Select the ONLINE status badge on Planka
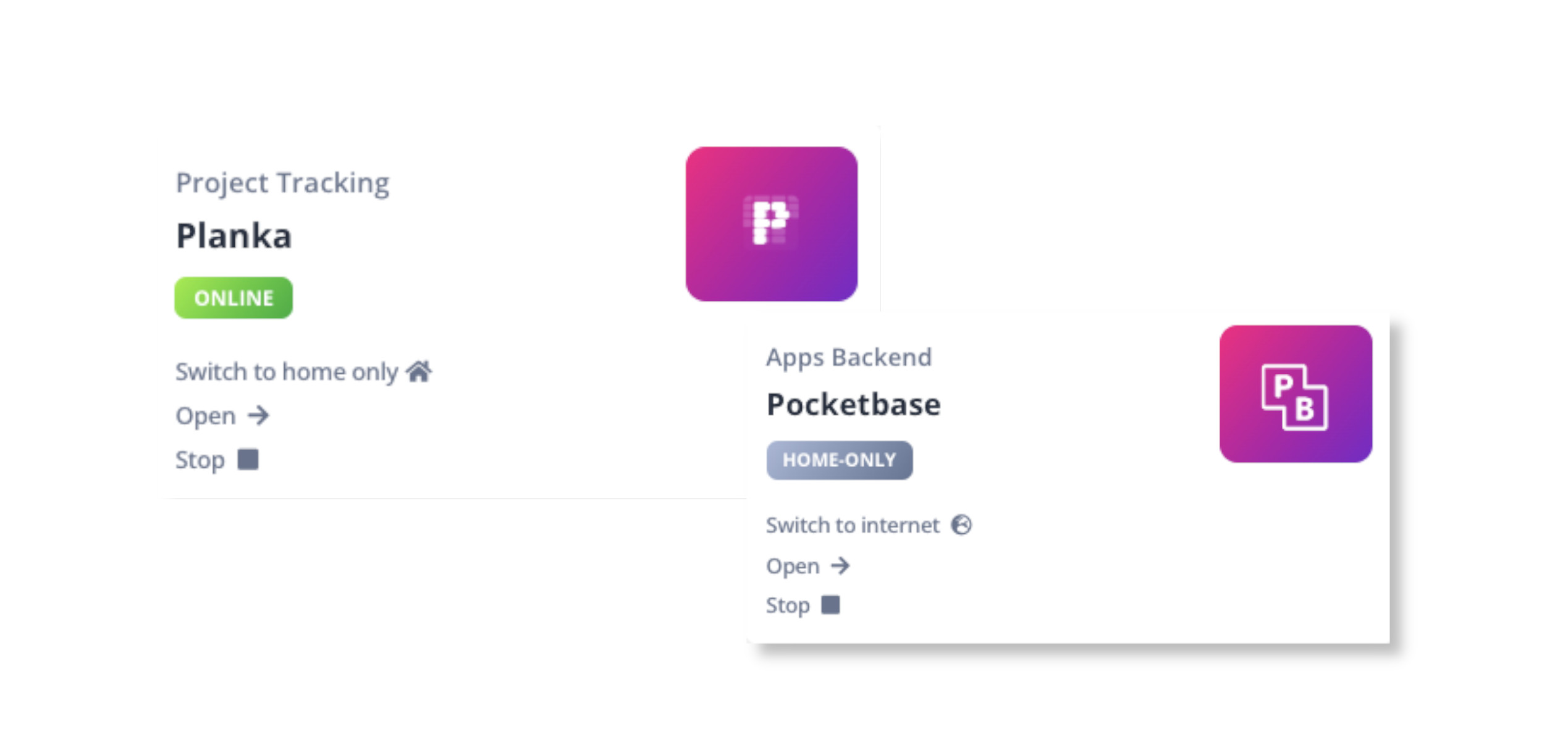1568x739 pixels. point(234,297)
